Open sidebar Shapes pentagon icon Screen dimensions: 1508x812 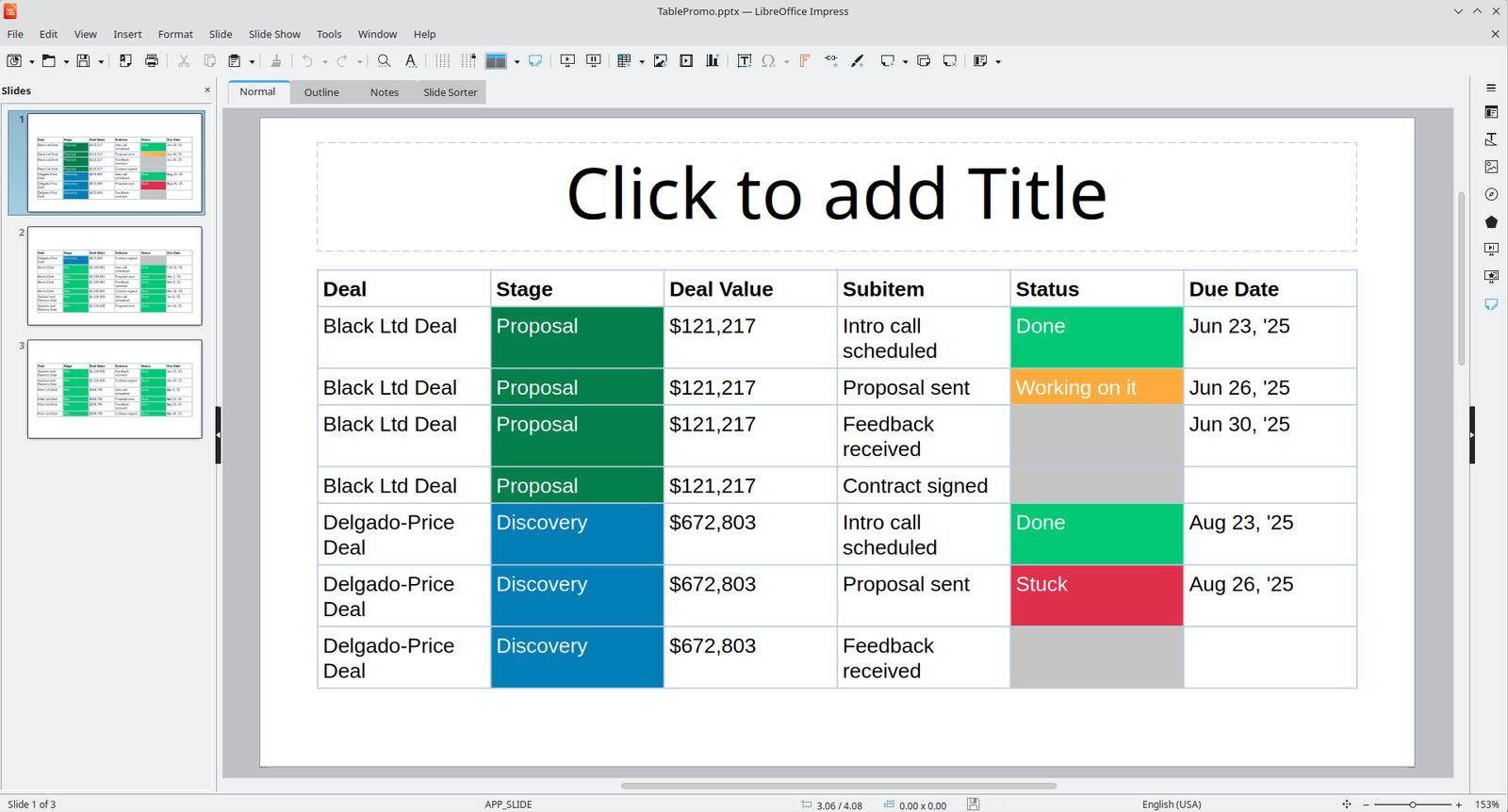coord(1491,222)
